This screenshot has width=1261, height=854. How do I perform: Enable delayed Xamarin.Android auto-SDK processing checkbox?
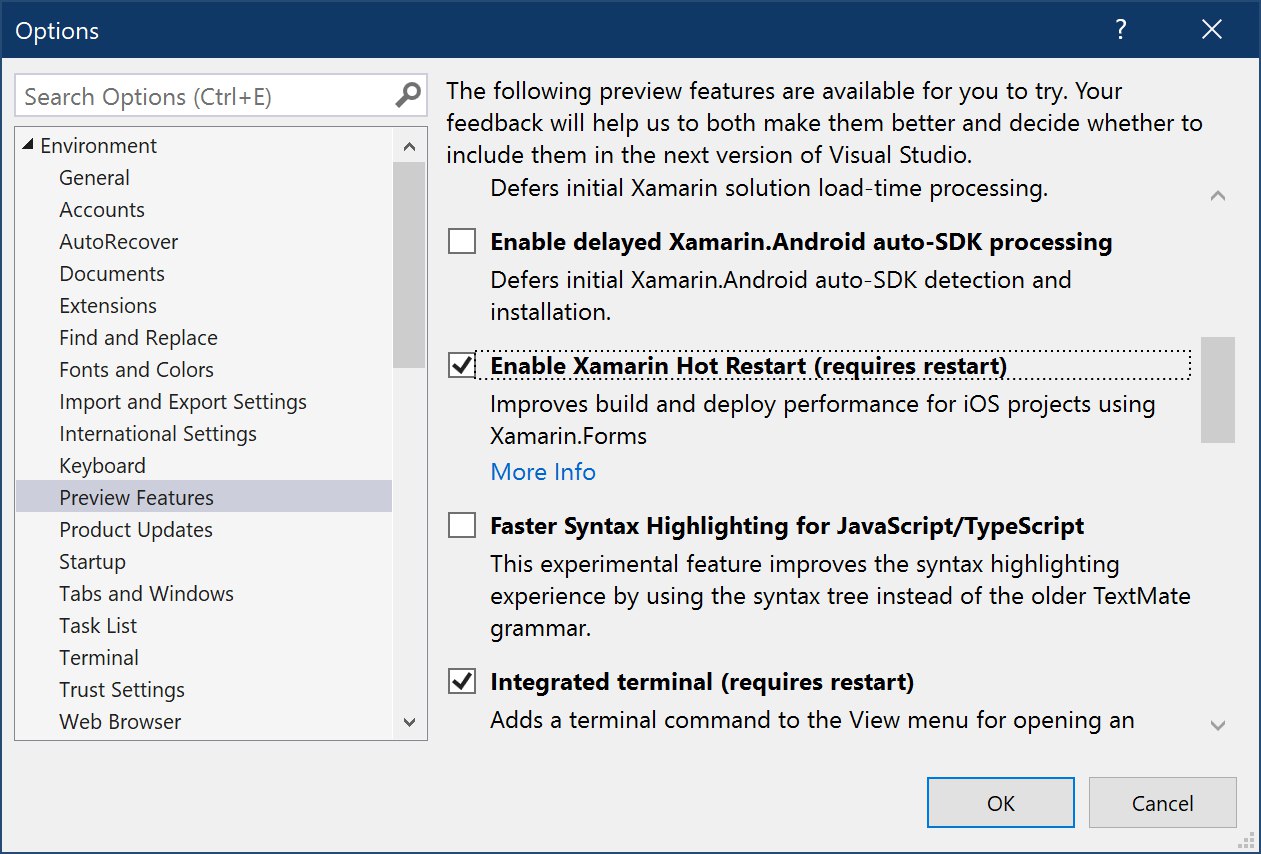(462, 241)
